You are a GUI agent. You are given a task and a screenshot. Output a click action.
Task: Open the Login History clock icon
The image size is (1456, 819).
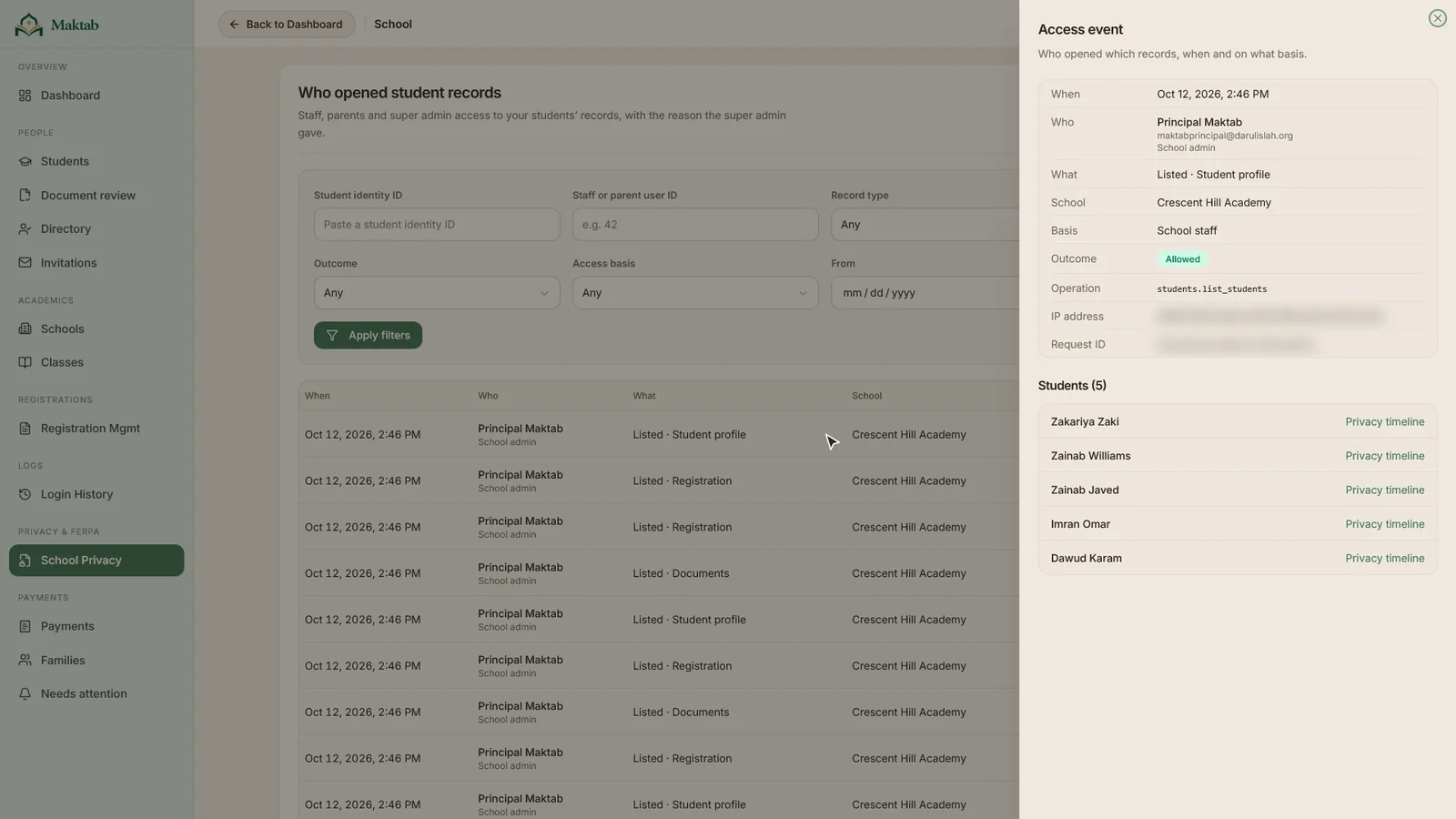tap(25, 495)
